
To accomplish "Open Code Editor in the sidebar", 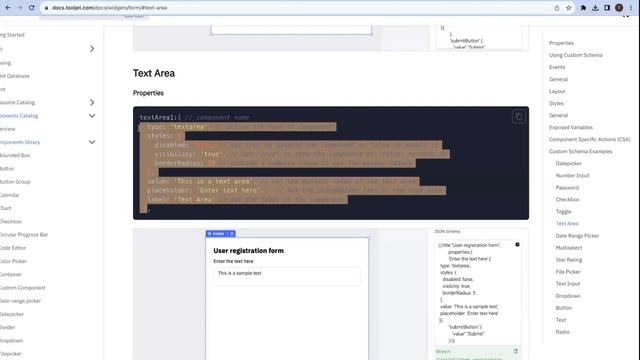I will pyautogui.click(x=13, y=248).
